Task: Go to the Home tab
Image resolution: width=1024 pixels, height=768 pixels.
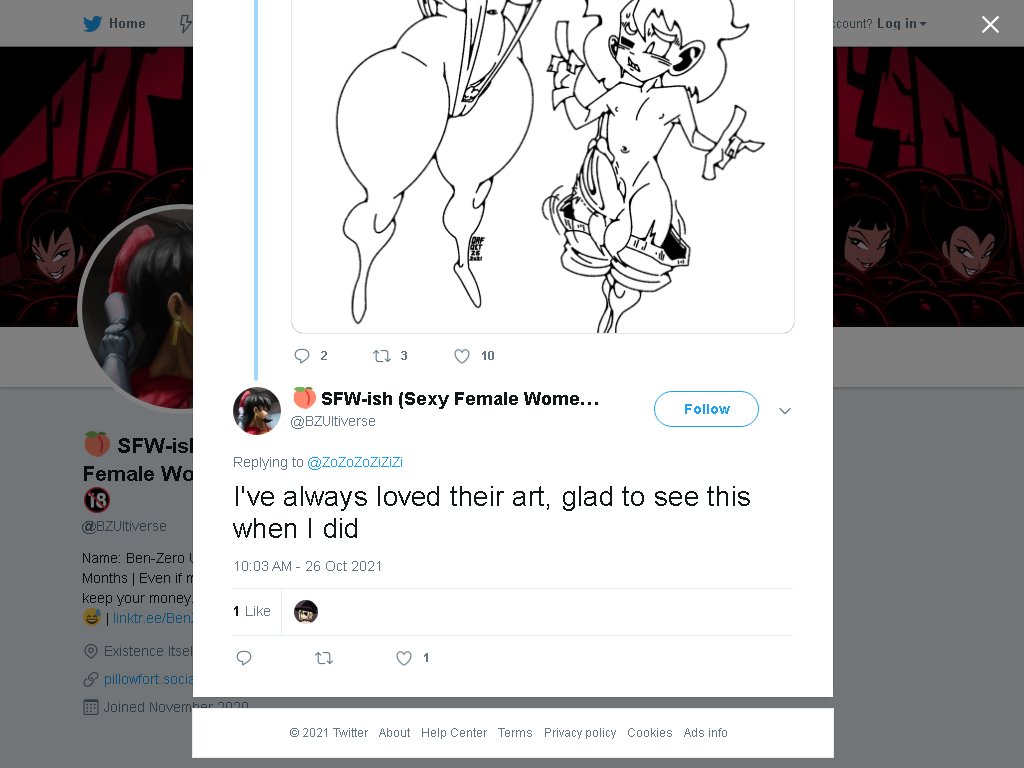Action: point(114,24)
